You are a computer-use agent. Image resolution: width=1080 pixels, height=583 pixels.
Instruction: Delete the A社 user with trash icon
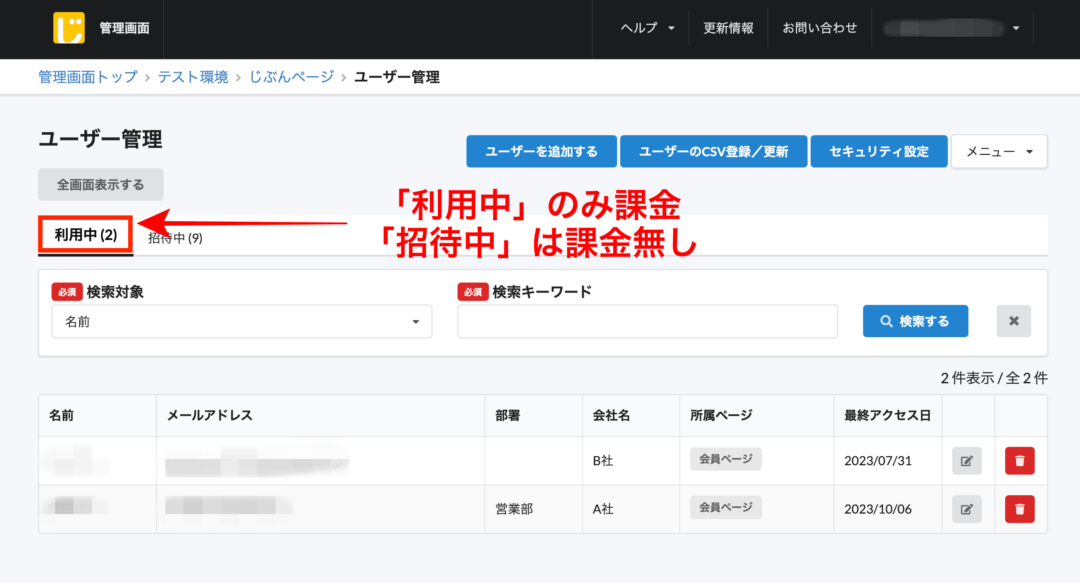(x=1019, y=509)
